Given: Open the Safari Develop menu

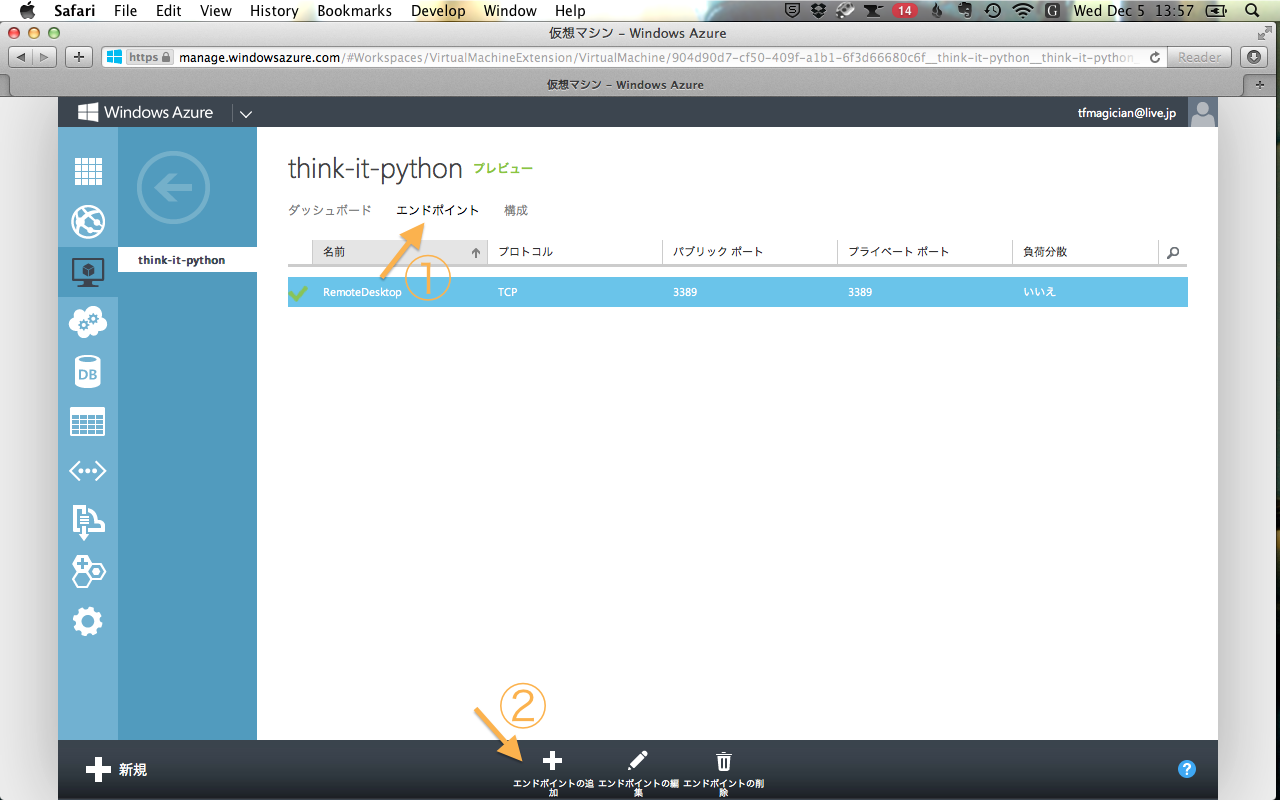Looking at the screenshot, I should pos(439,11).
